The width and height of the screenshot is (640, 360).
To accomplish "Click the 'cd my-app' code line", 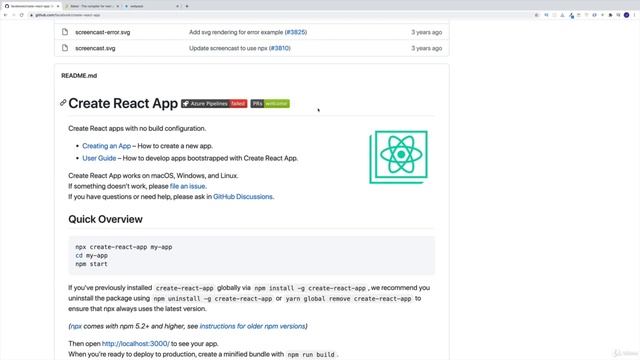I will 91,256.
